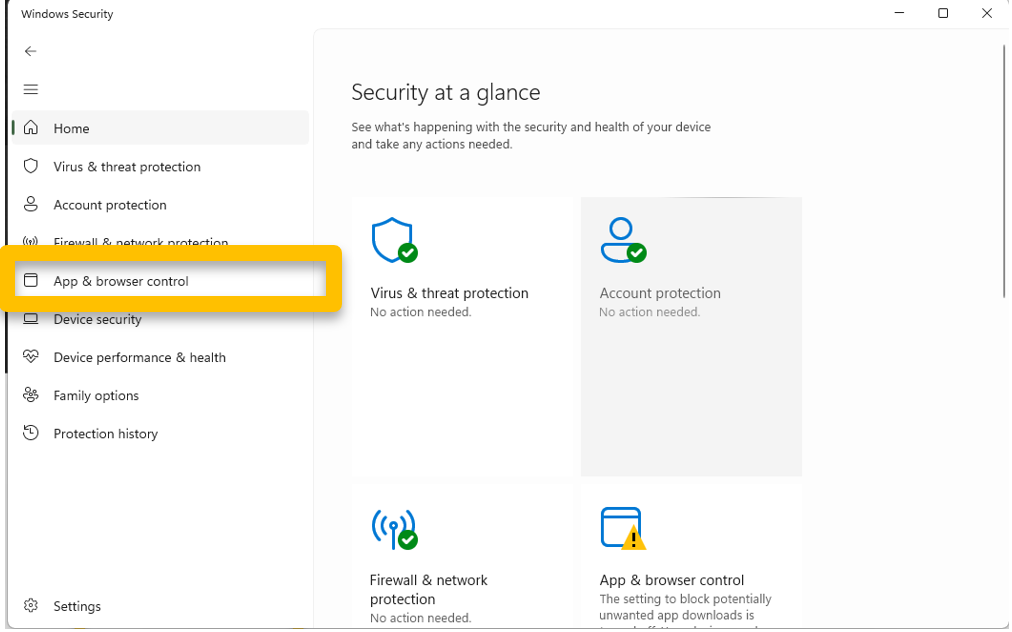Click the Family options people icon
The height and width of the screenshot is (632, 1012).
coord(31,395)
